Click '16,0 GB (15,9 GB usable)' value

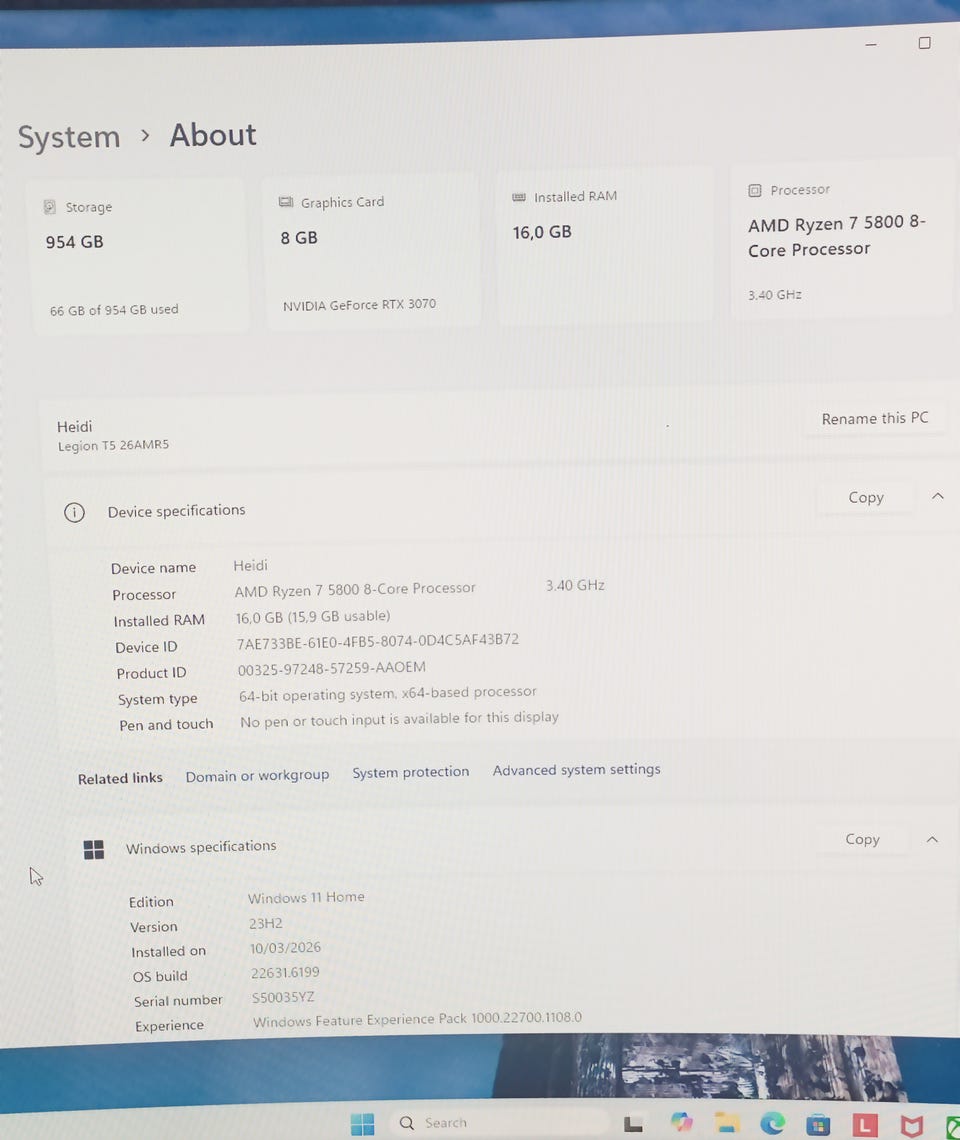coord(313,617)
